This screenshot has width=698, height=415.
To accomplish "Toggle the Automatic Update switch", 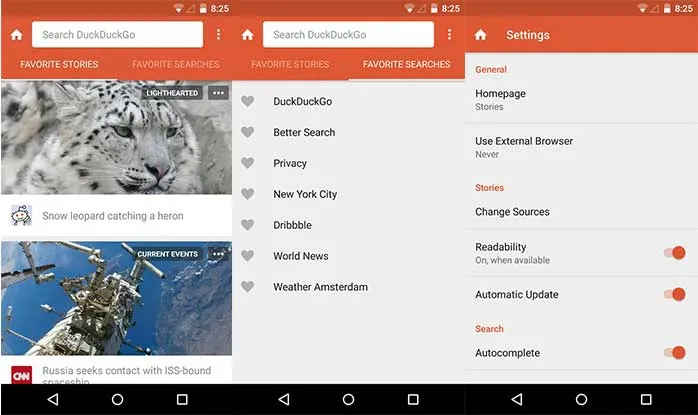I will pyautogui.click(x=674, y=294).
